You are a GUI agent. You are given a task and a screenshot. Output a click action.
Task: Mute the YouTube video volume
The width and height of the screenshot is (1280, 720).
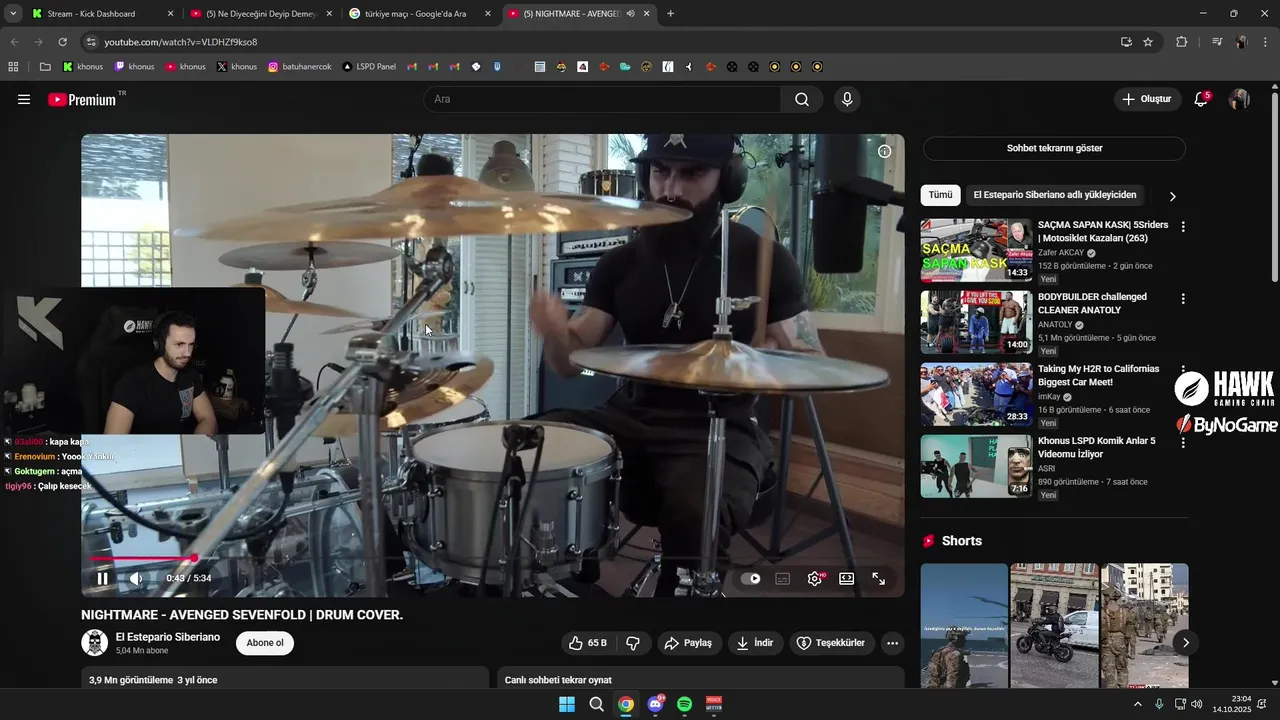coord(136,578)
